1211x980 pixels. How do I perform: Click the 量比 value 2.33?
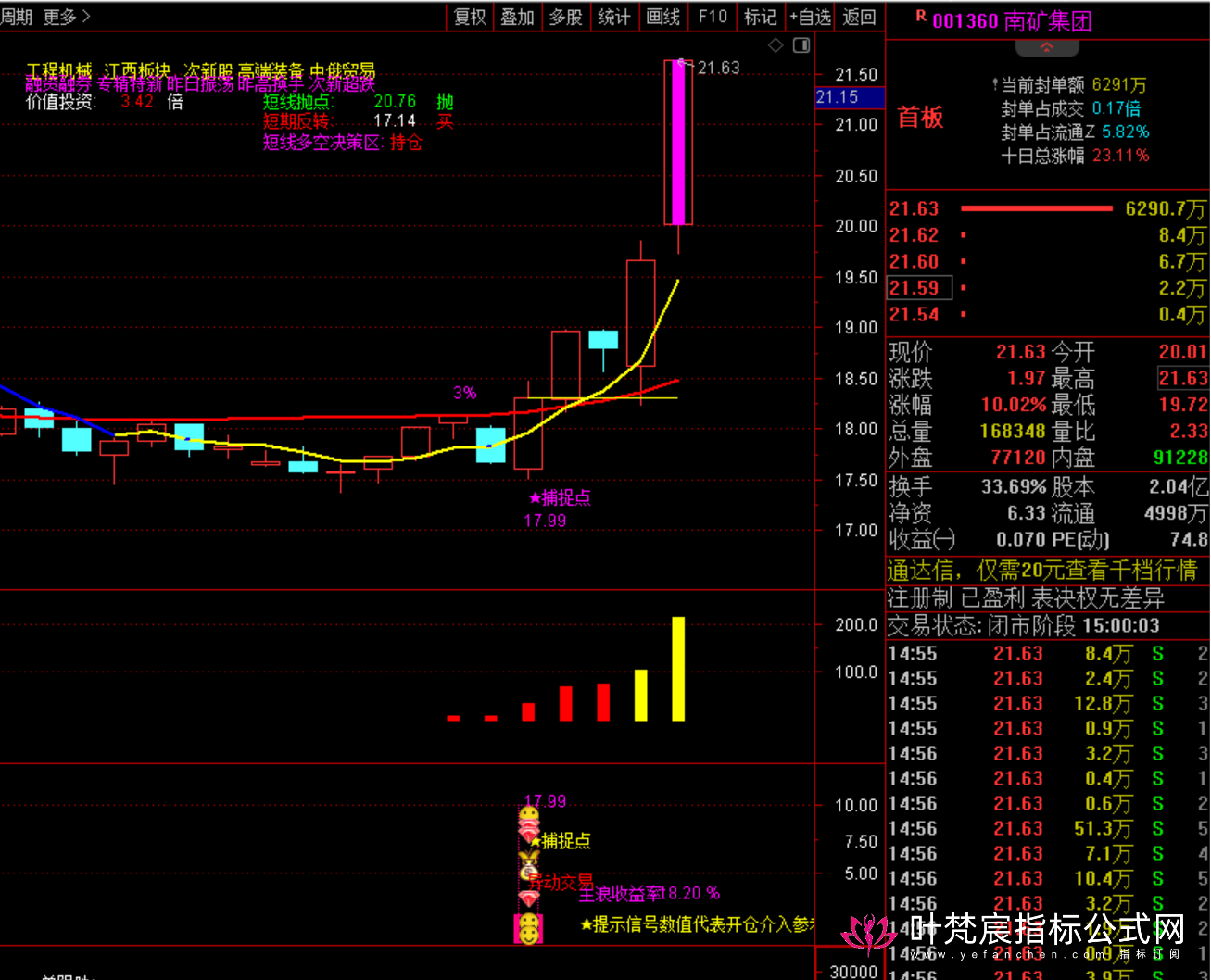pyautogui.click(x=1189, y=432)
